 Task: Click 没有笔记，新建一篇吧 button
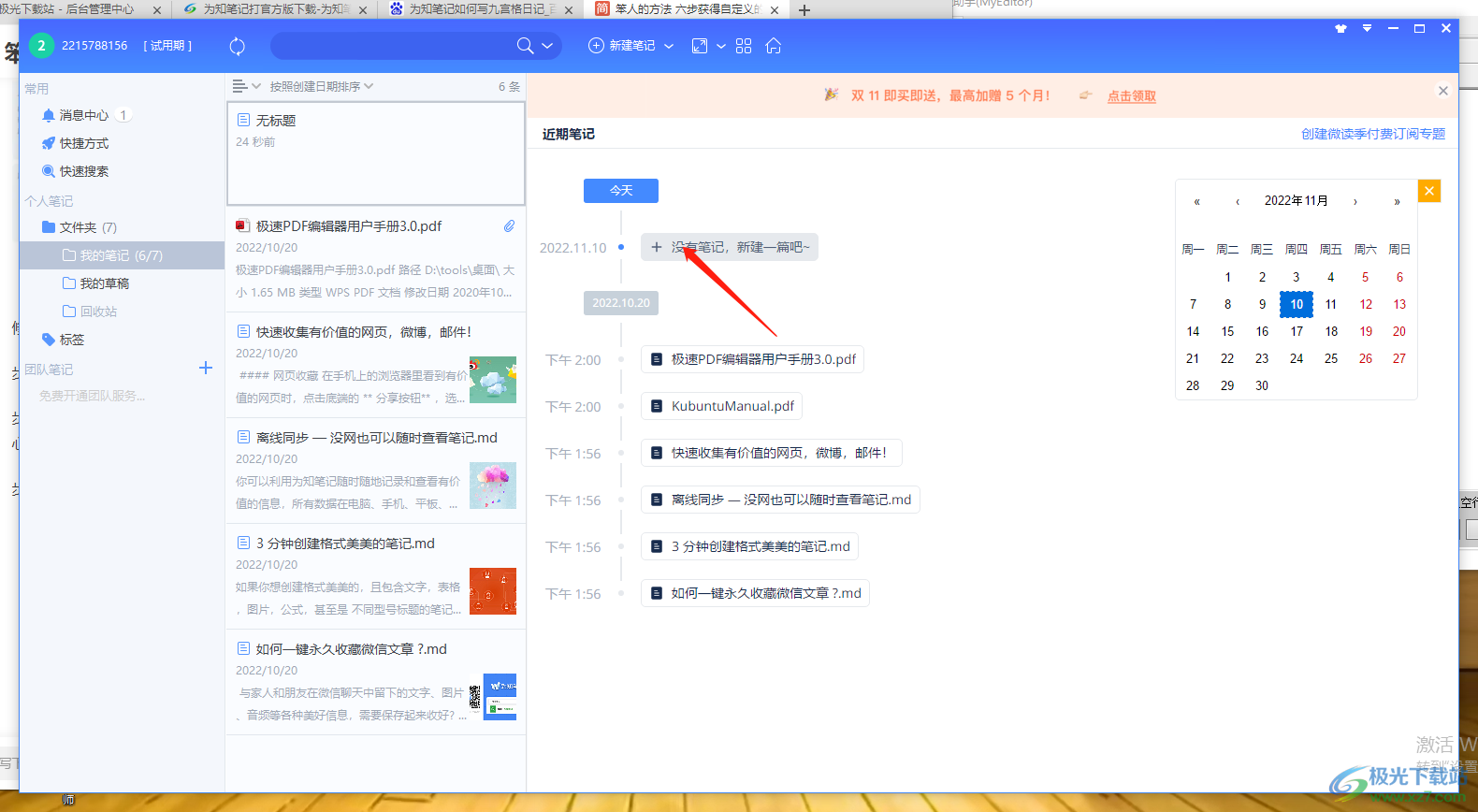pos(730,247)
